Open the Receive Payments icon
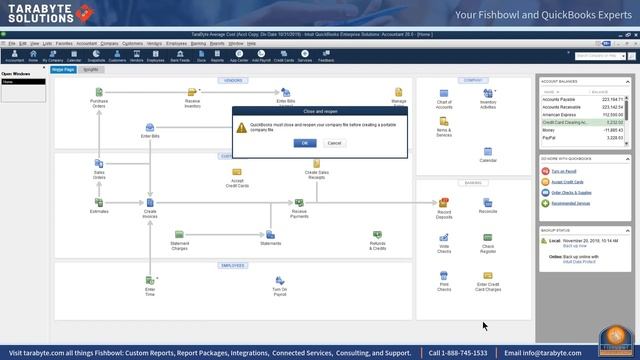 pyautogui.click(x=299, y=208)
